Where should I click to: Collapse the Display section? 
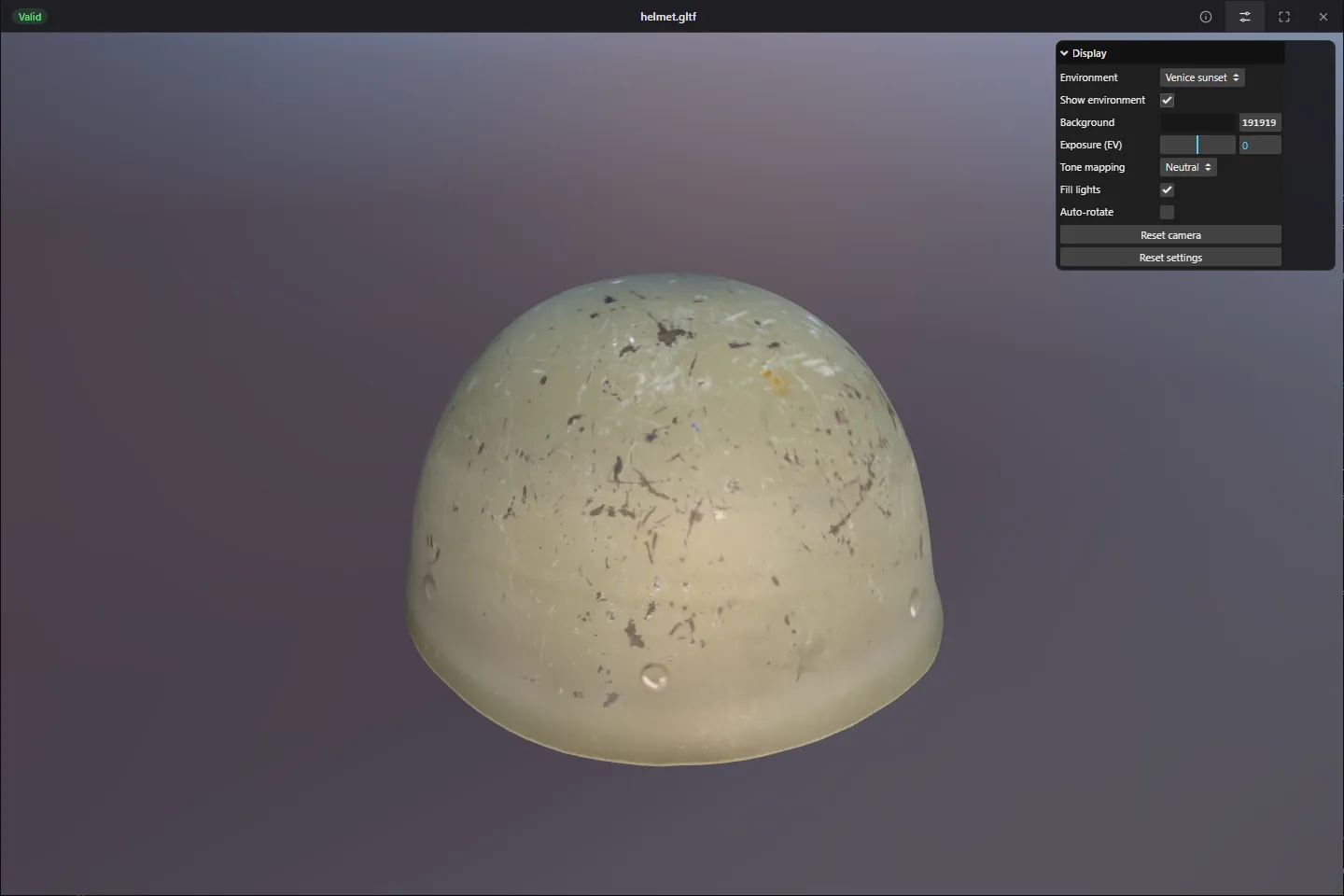click(x=1170, y=53)
